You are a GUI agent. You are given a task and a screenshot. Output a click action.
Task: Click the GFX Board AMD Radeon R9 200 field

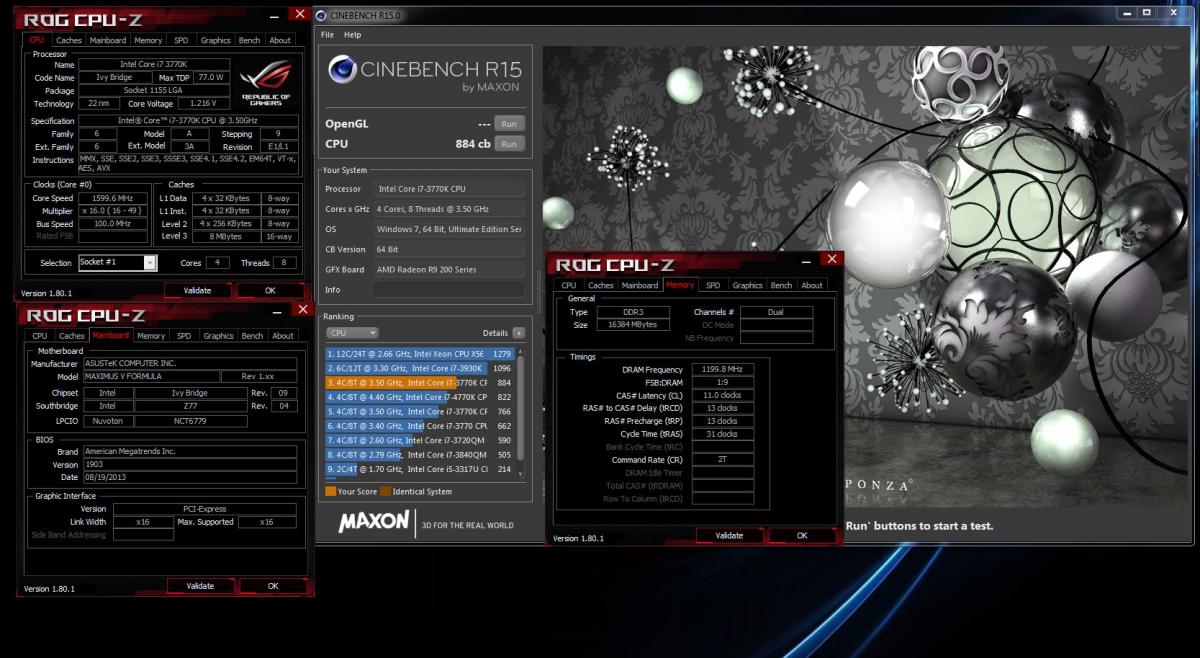449,270
